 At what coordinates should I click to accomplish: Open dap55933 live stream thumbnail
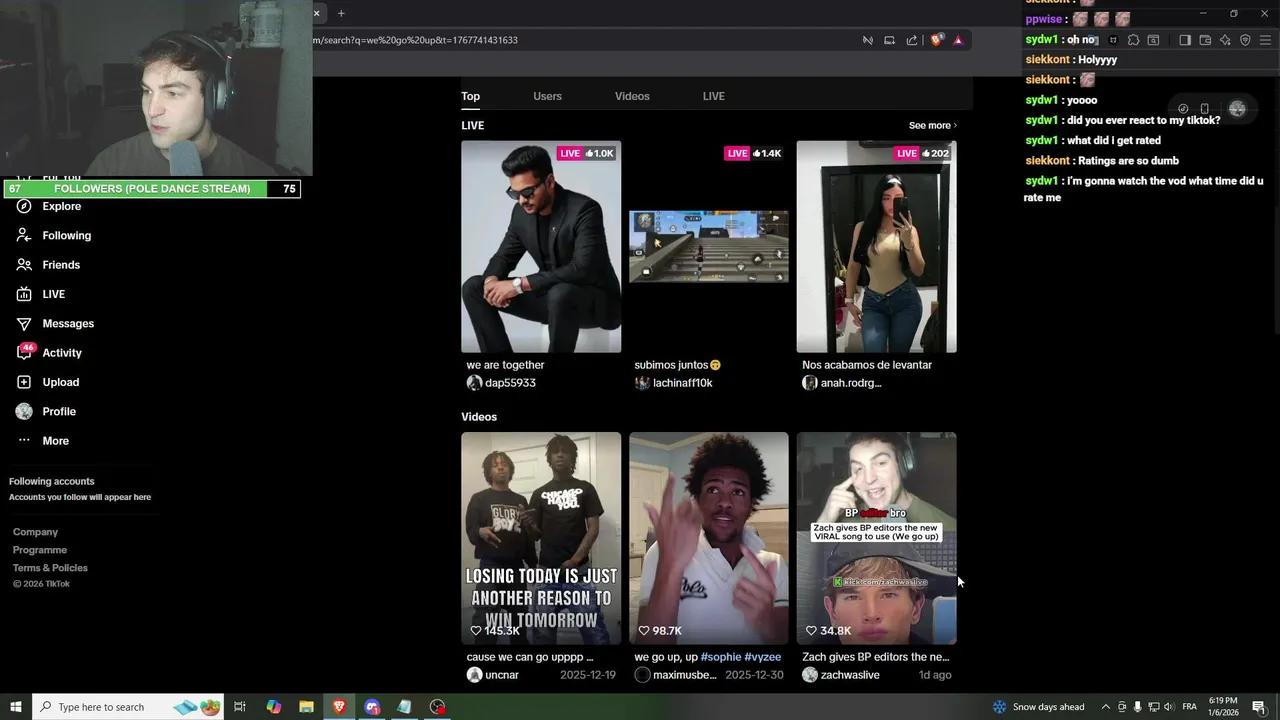point(541,247)
